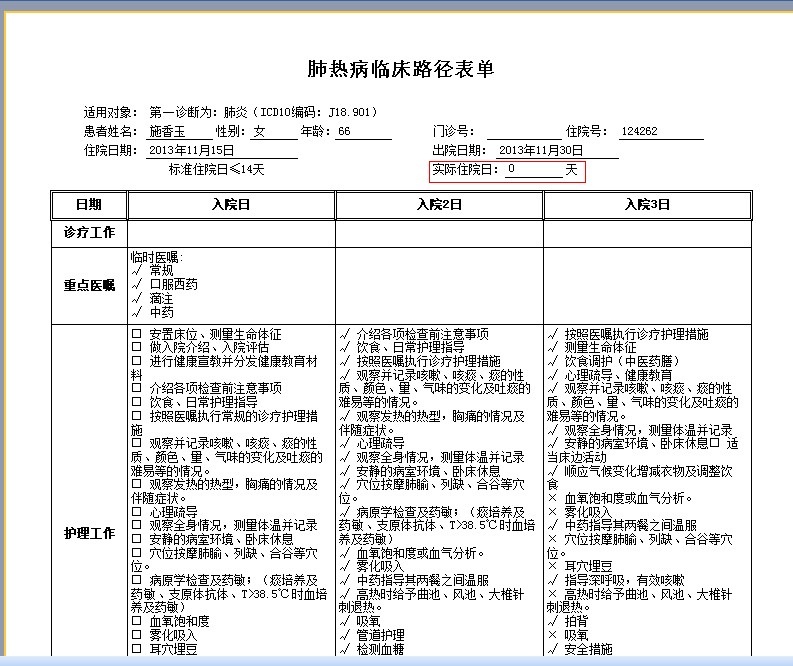Select the 入院日 column header
This screenshot has height=666, width=793.
[x=231, y=205]
